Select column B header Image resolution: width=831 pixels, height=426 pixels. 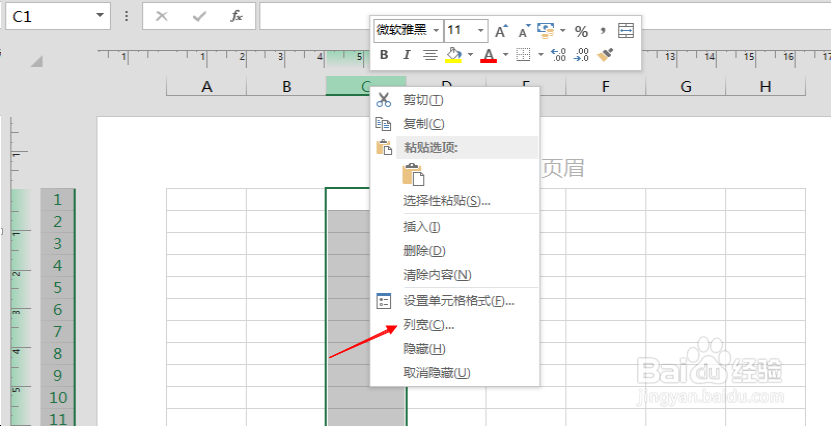click(x=287, y=86)
